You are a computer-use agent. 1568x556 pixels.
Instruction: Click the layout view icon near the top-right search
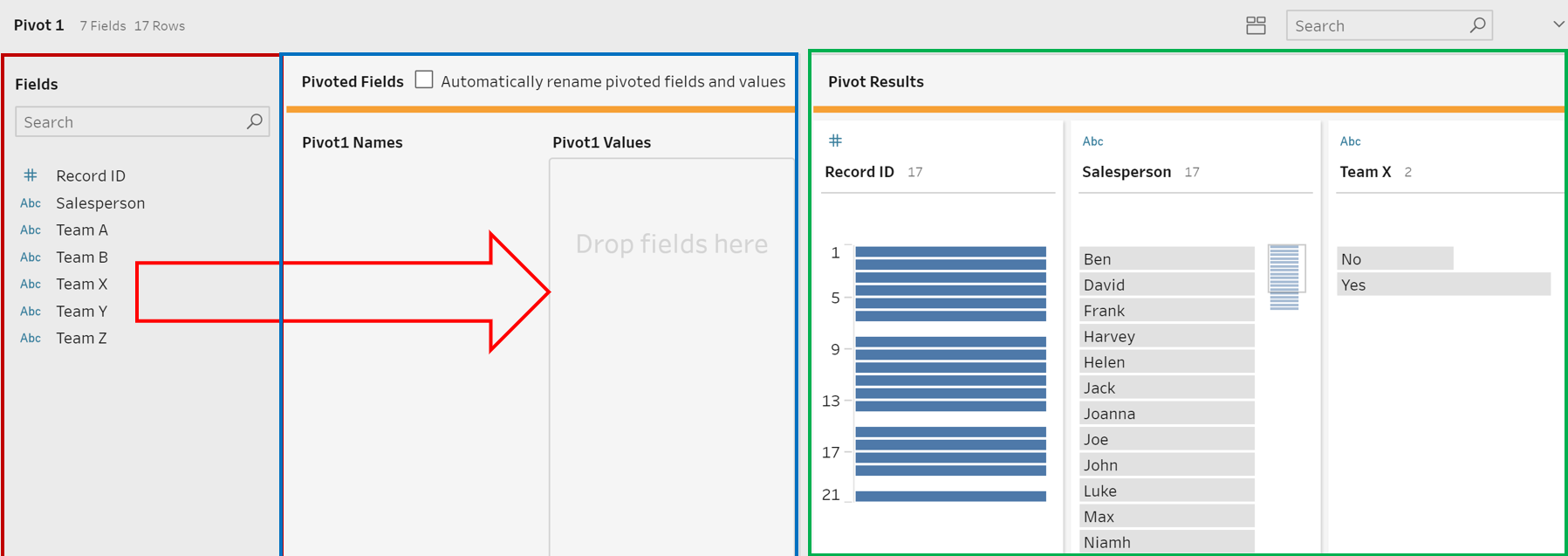[x=1256, y=25]
